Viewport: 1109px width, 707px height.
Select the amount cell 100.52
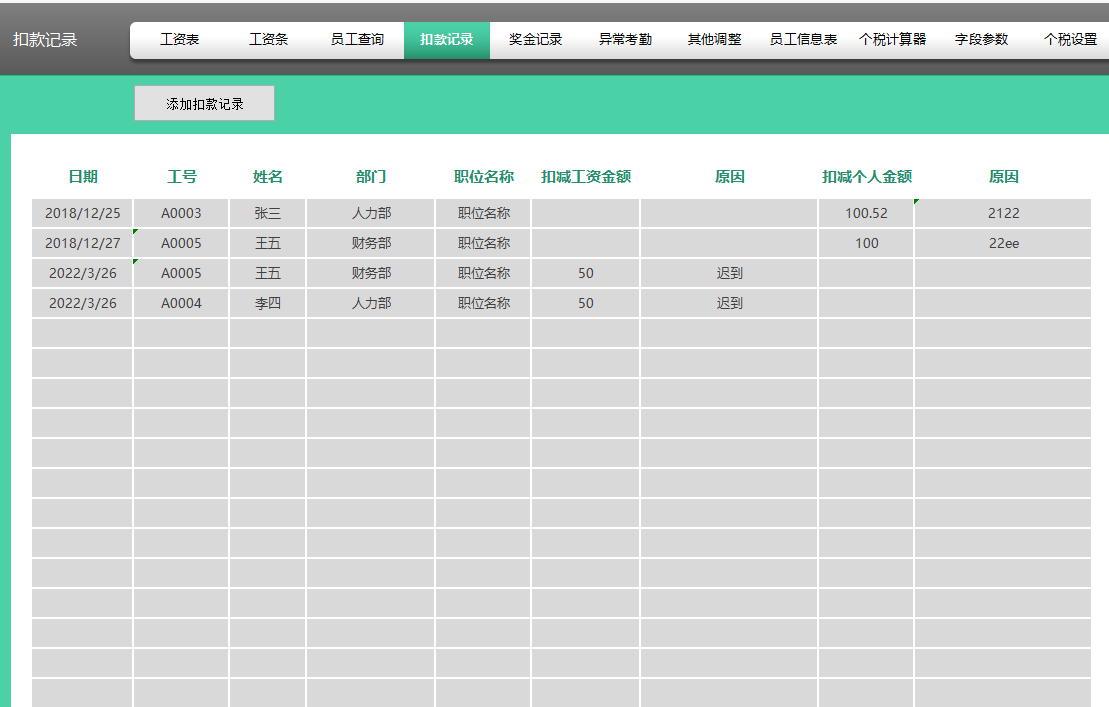click(866, 213)
